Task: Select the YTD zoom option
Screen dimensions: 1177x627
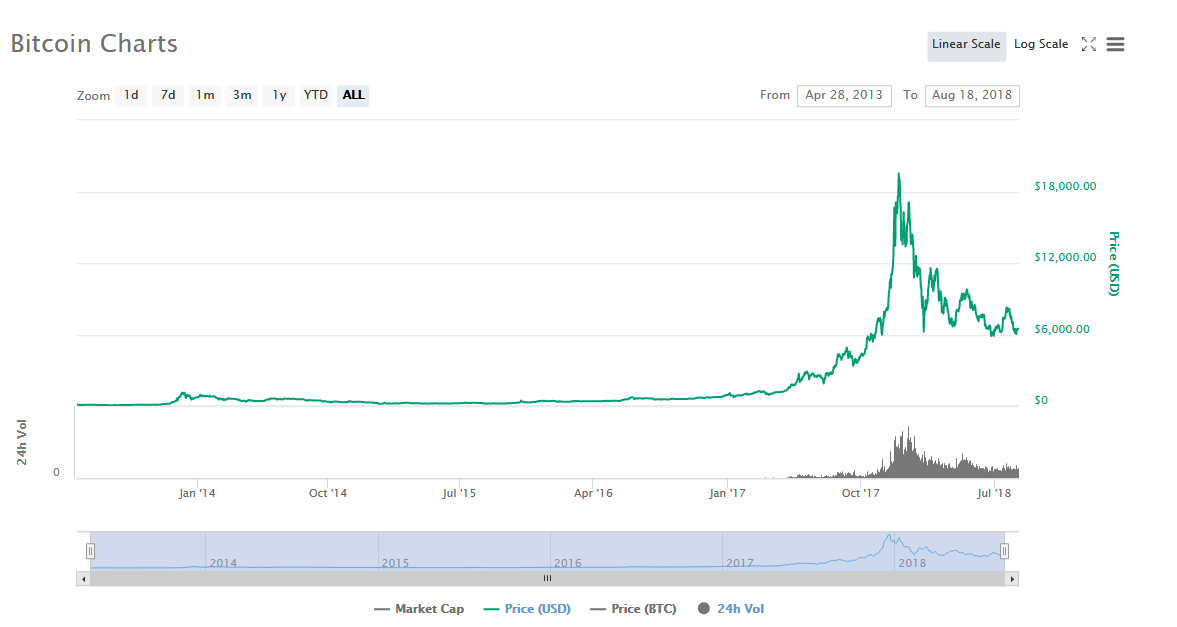Action: (316, 95)
